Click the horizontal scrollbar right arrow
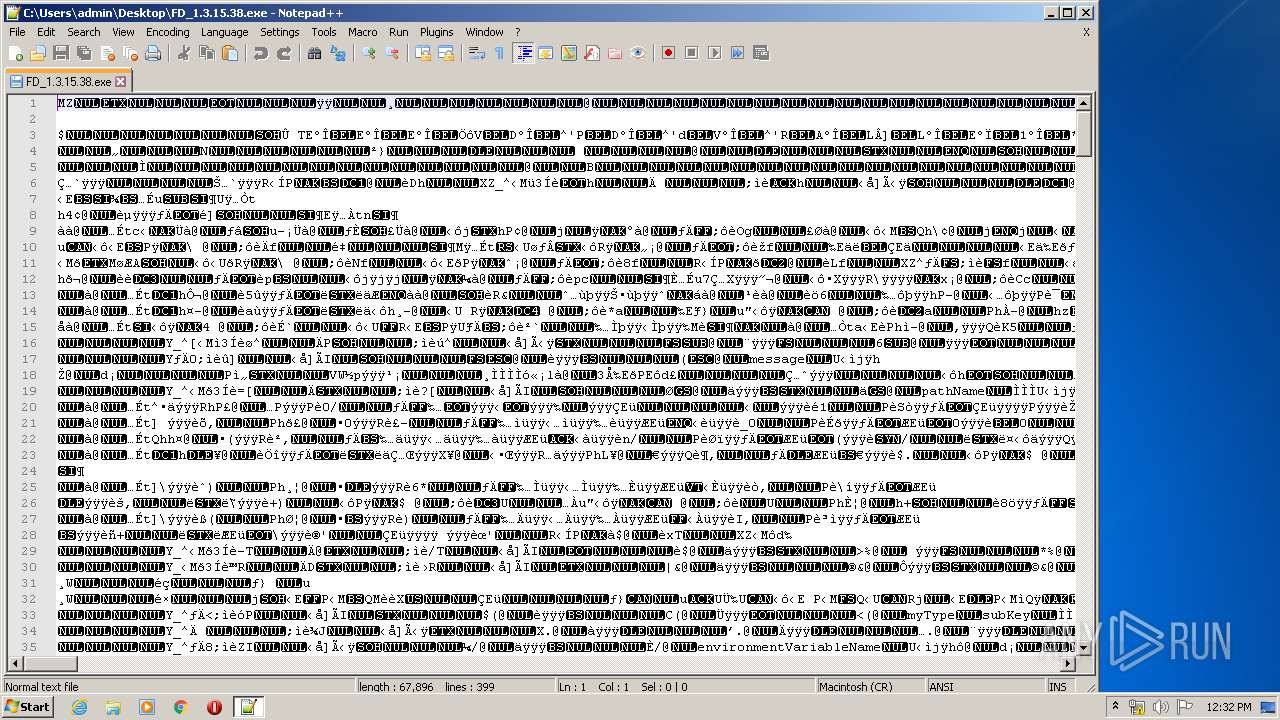 point(1068,664)
